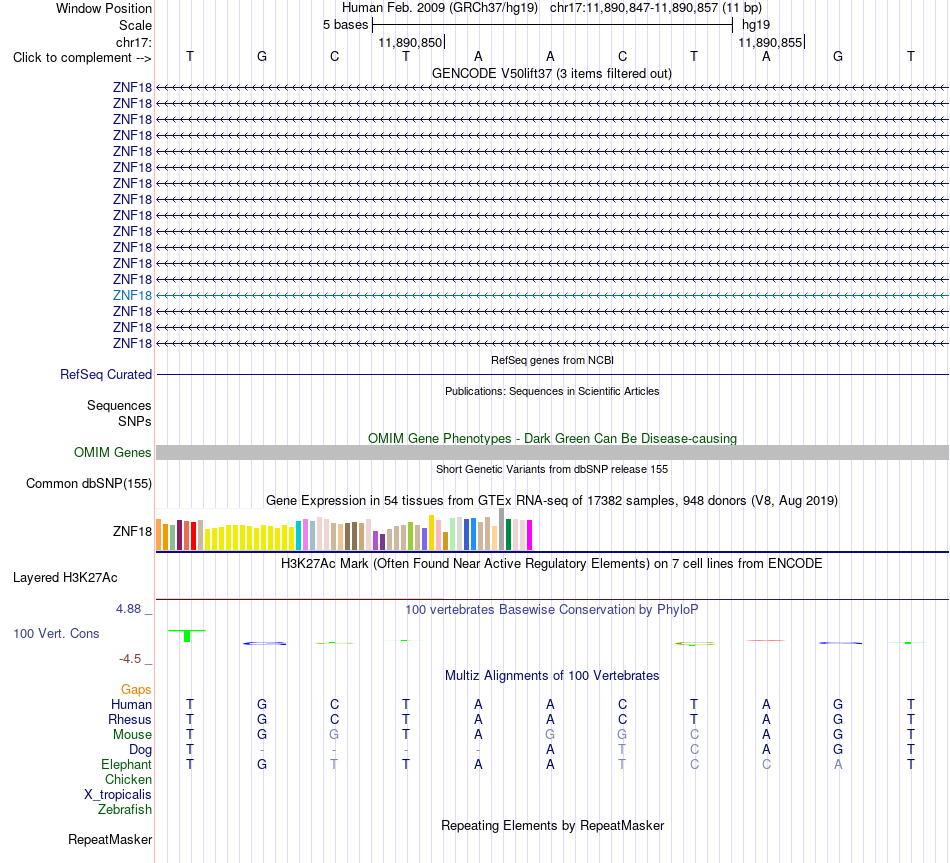Image resolution: width=950 pixels, height=863 pixels.
Task: Click the chr17: label
Action: pos(133,42)
